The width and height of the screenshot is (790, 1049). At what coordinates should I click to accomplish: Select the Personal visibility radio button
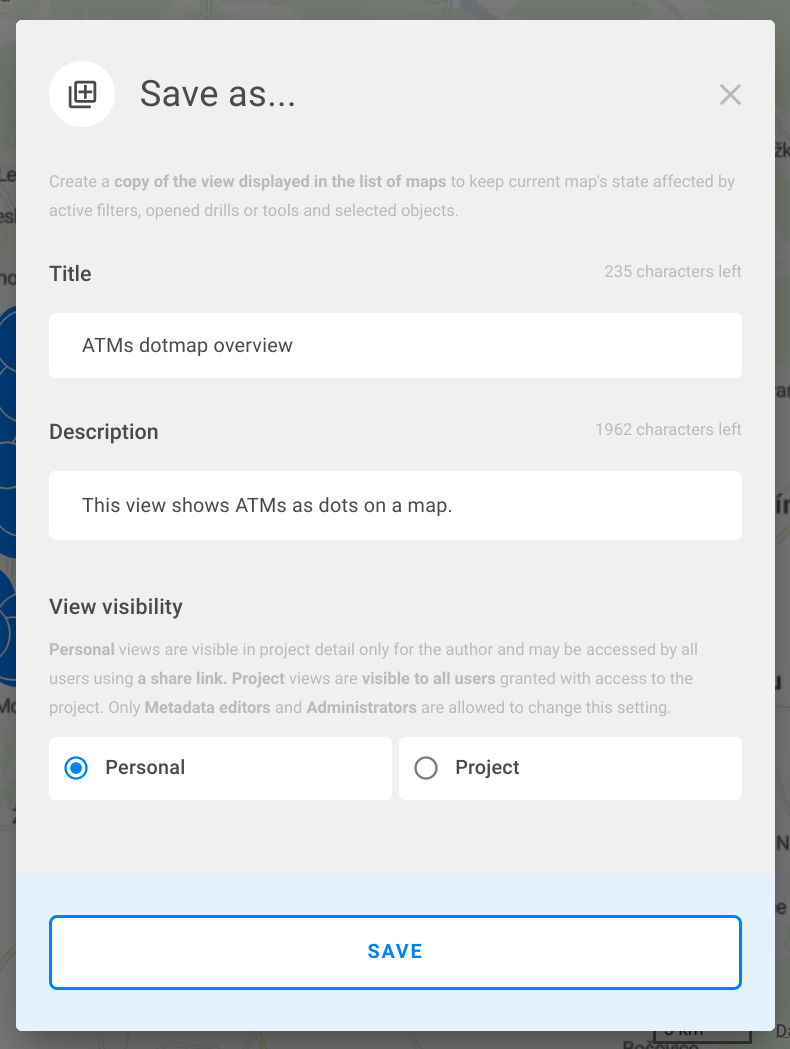76,768
